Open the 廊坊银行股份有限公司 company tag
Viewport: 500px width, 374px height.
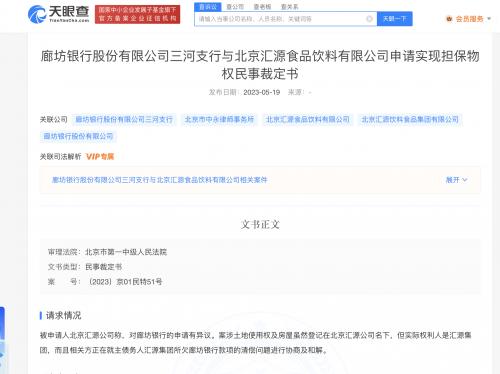78,136
